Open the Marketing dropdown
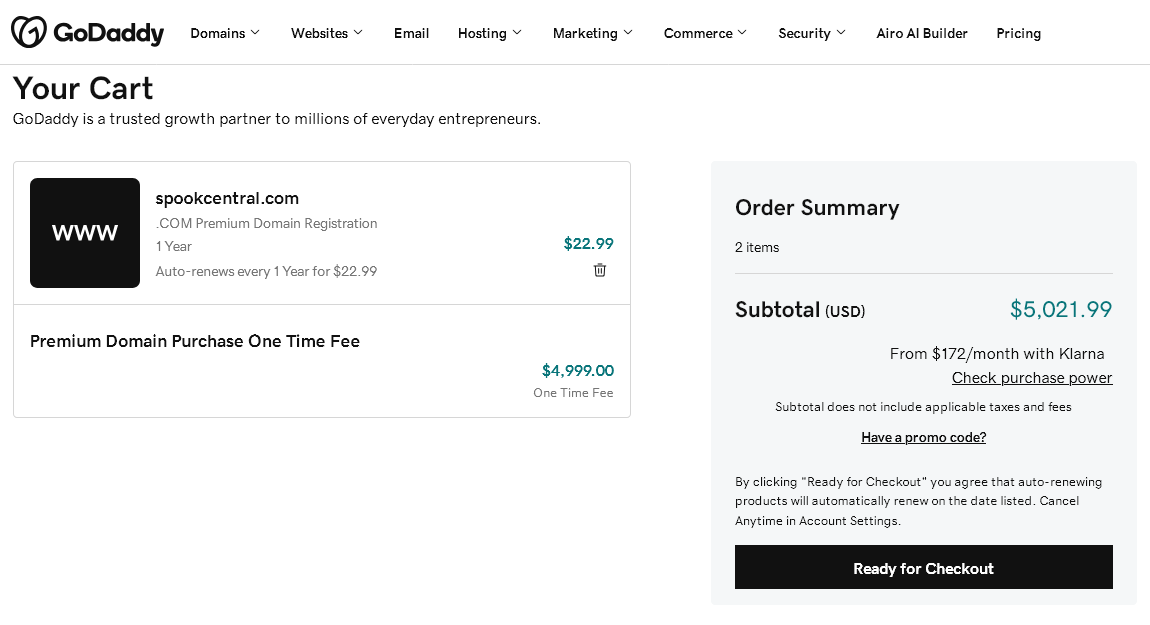The image size is (1150, 625). (x=593, y=33)
